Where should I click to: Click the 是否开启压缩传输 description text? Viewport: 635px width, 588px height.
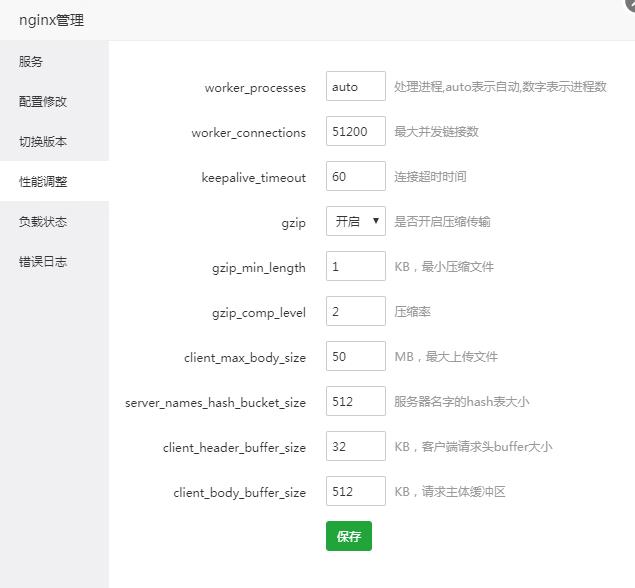coord(442,222)
